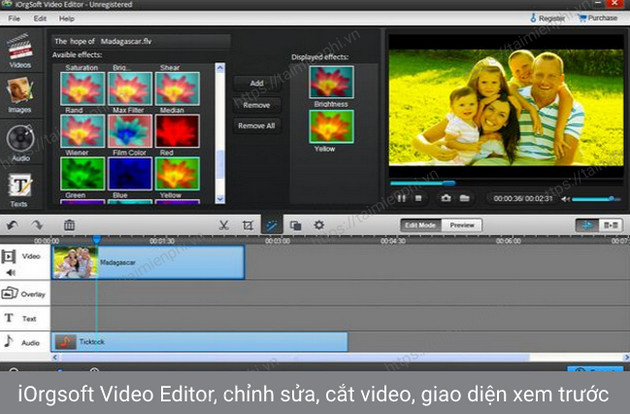This screenshot has width=630, height=414.
Task: Click timeline scroll left arrow
Action: pyautogui.click(x=55, y=357)
